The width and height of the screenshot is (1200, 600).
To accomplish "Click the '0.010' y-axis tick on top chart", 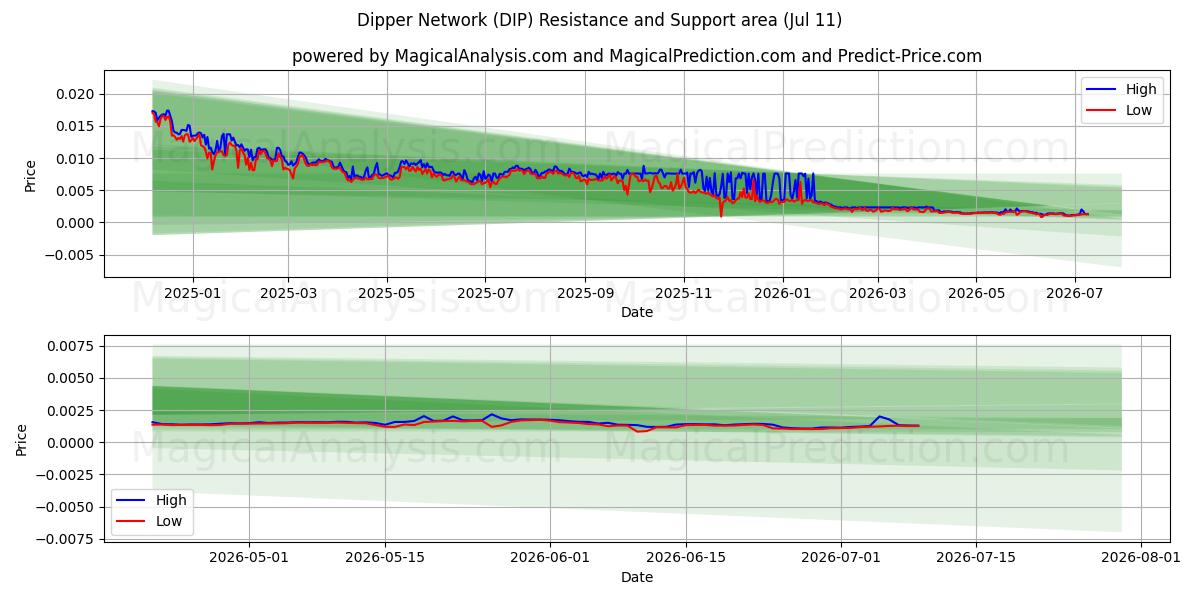I will [75, 159].
